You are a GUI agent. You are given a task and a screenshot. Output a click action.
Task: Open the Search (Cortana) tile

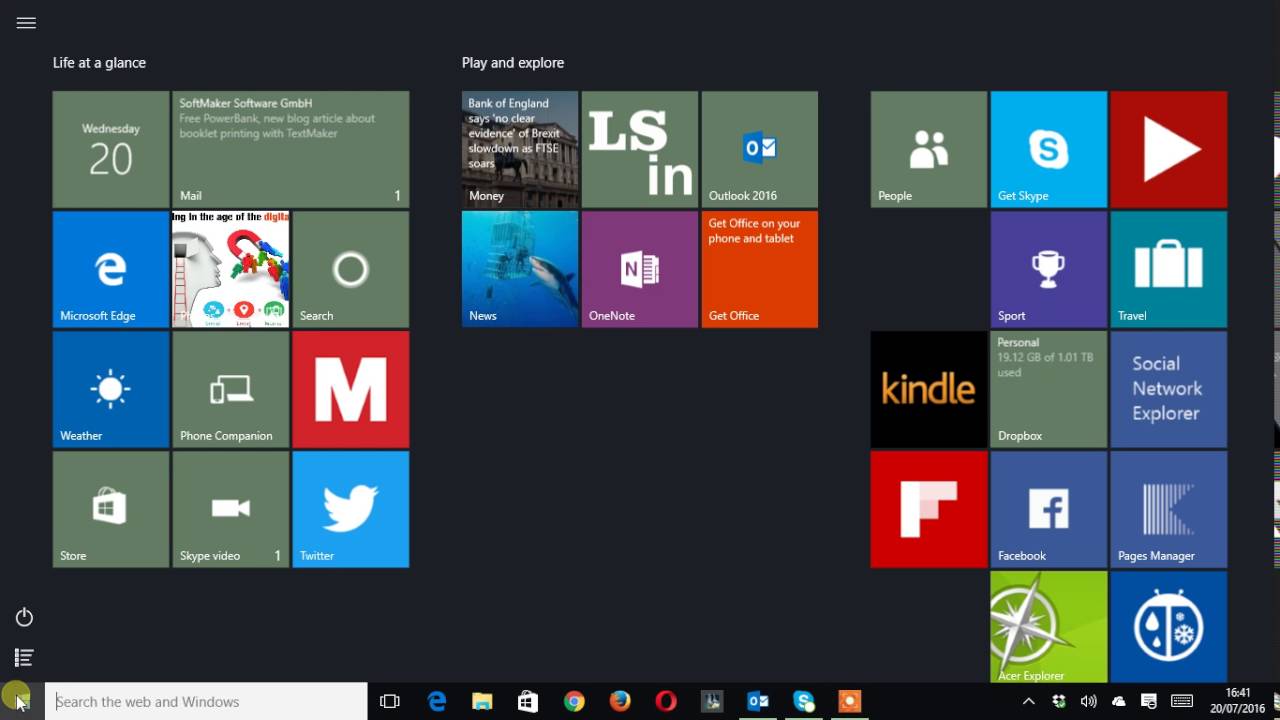click(351, 269)
